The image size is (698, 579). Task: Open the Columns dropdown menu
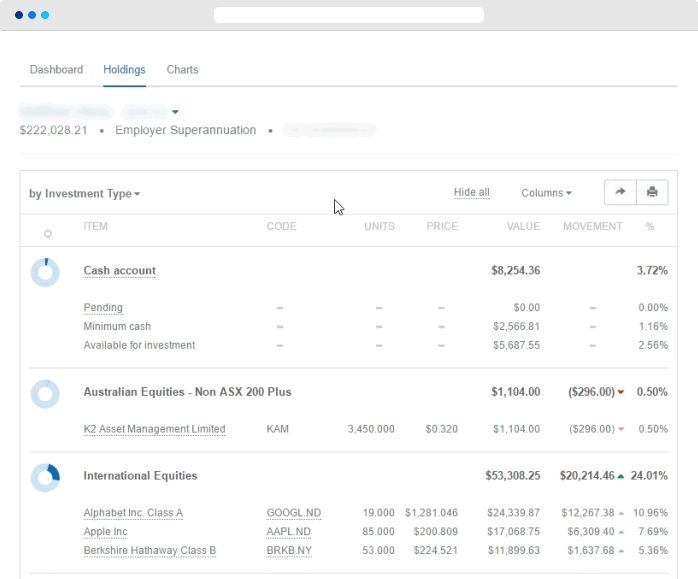pos(546,193)
